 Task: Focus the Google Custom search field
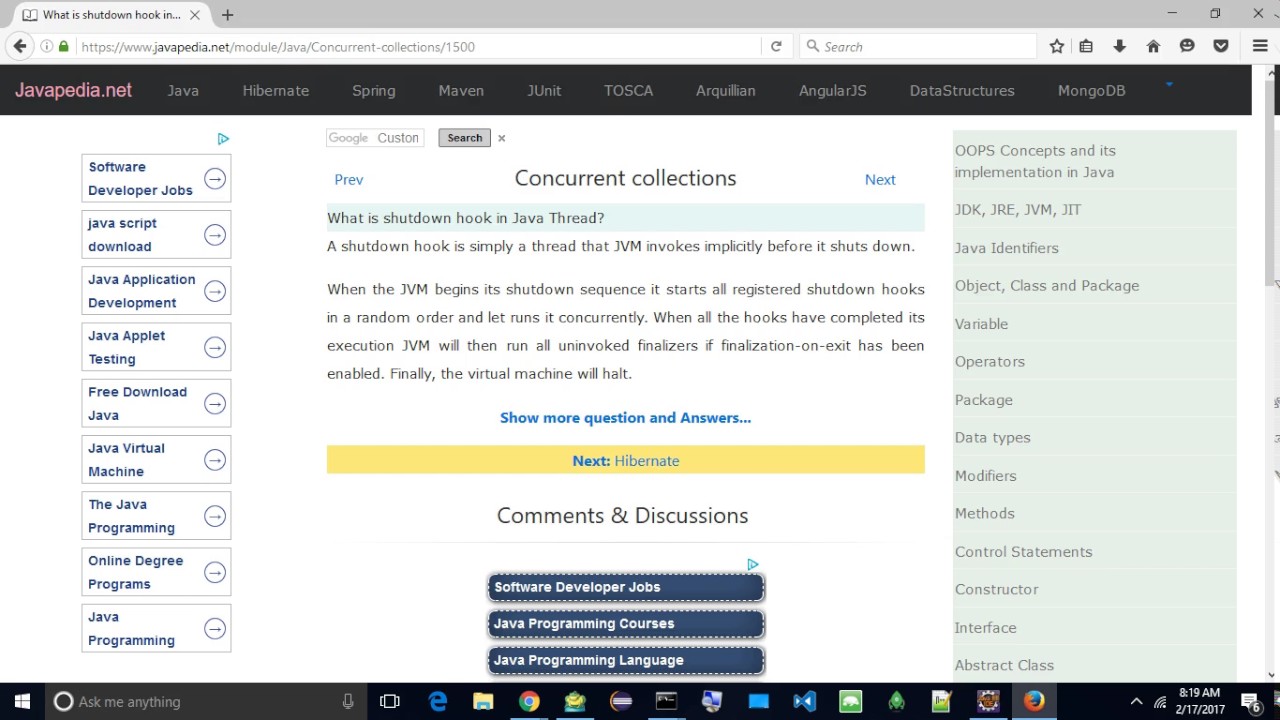point(375,138)
